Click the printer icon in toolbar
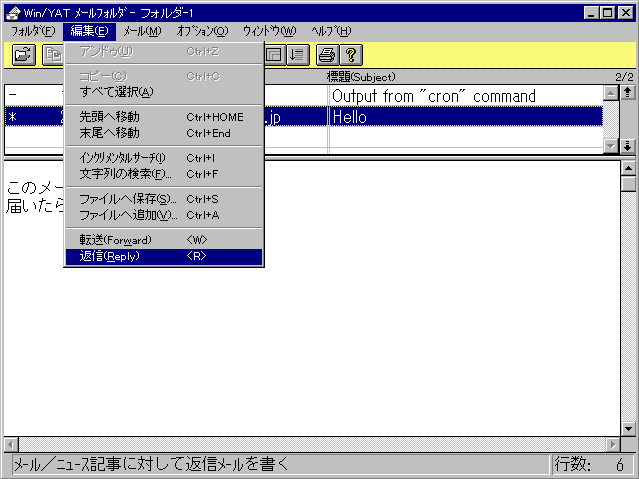Screen dimensions: 639x479 tap(327, 55)
